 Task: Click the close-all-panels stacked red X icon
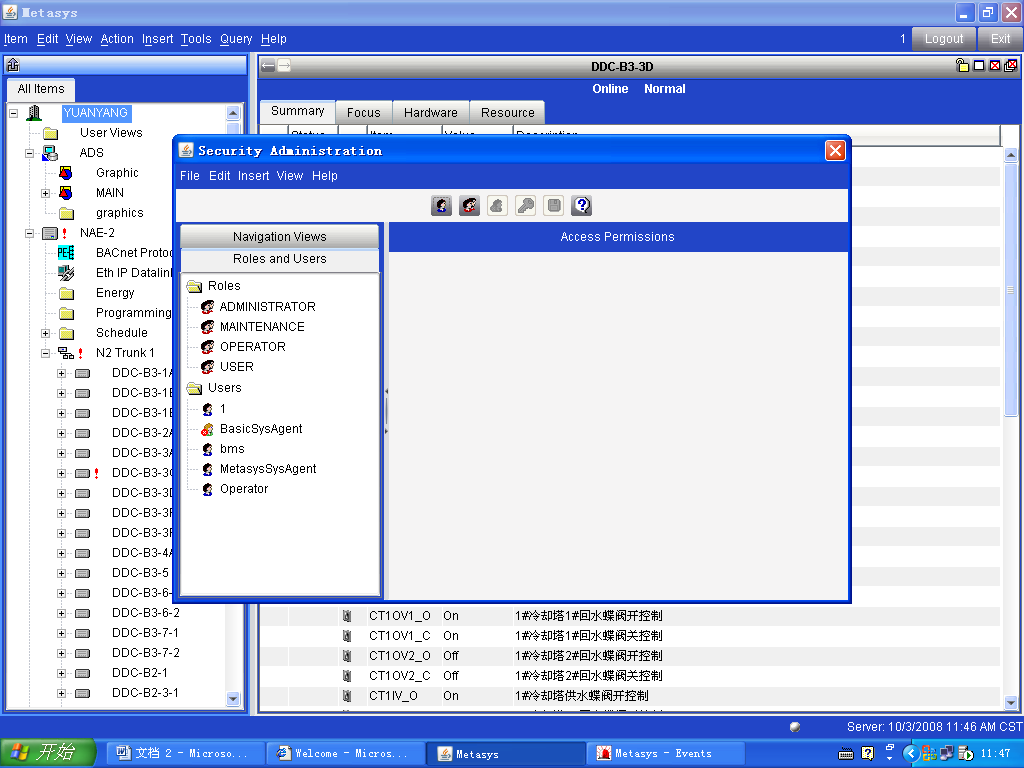[x=1011, y=66]
